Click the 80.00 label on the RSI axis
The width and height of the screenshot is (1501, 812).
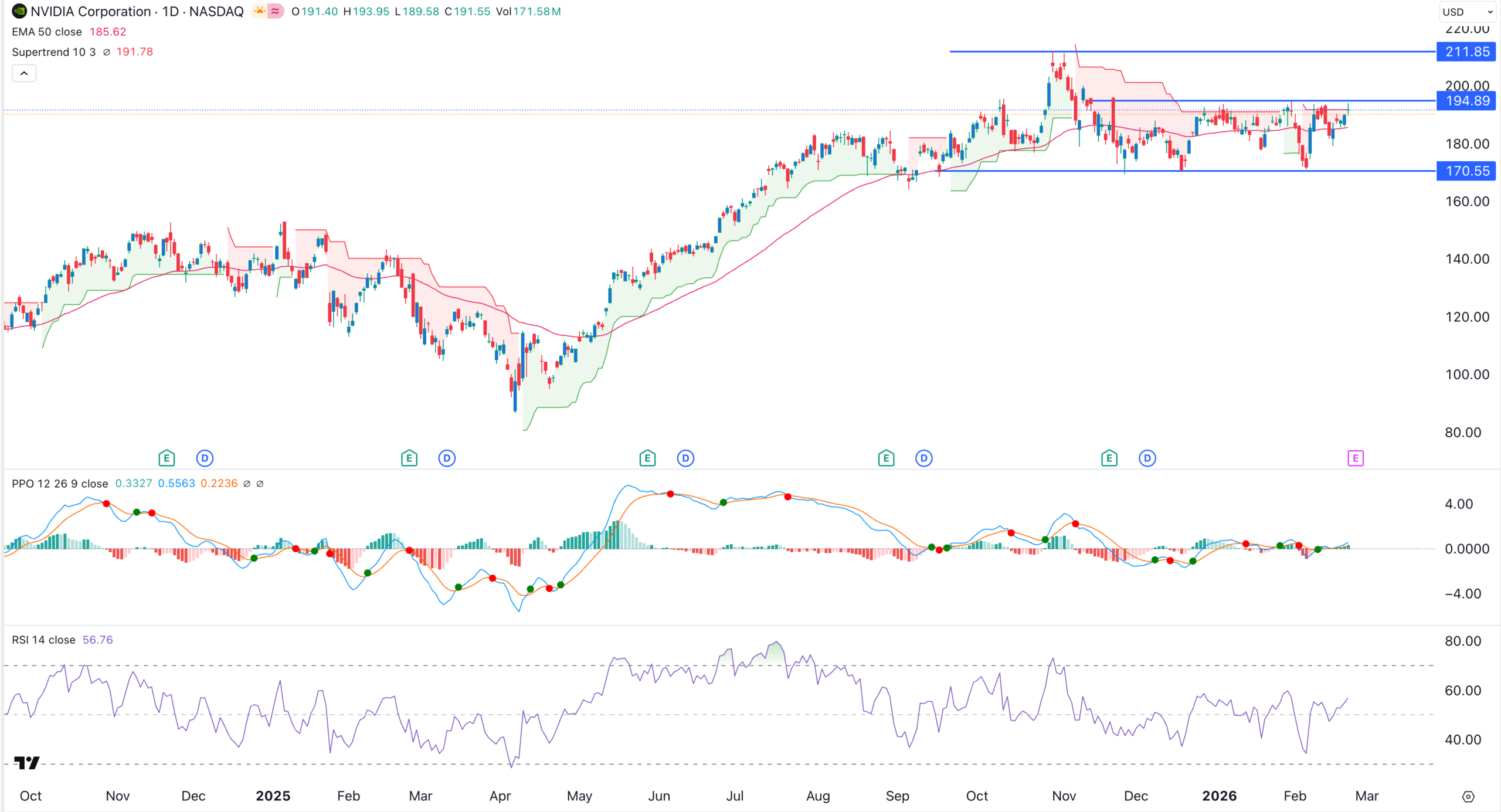1463,641
